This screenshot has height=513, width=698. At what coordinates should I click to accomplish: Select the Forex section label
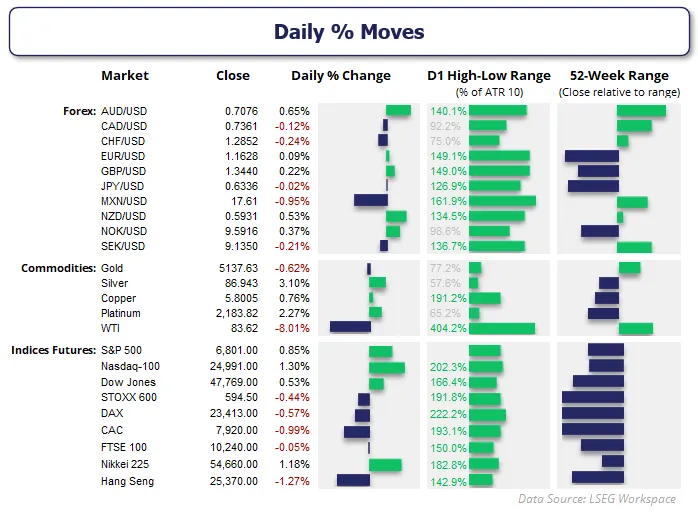[x=79, y=111]
